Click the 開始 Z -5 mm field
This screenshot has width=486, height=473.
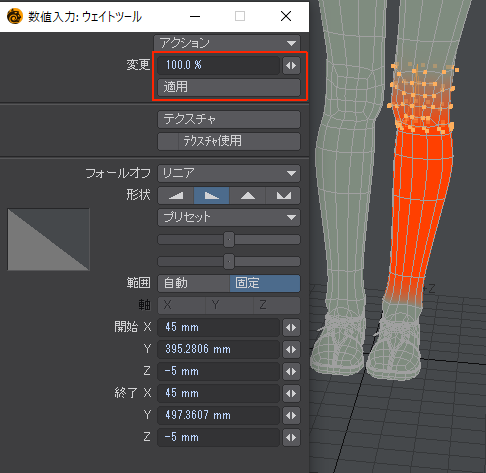point(218,371)
